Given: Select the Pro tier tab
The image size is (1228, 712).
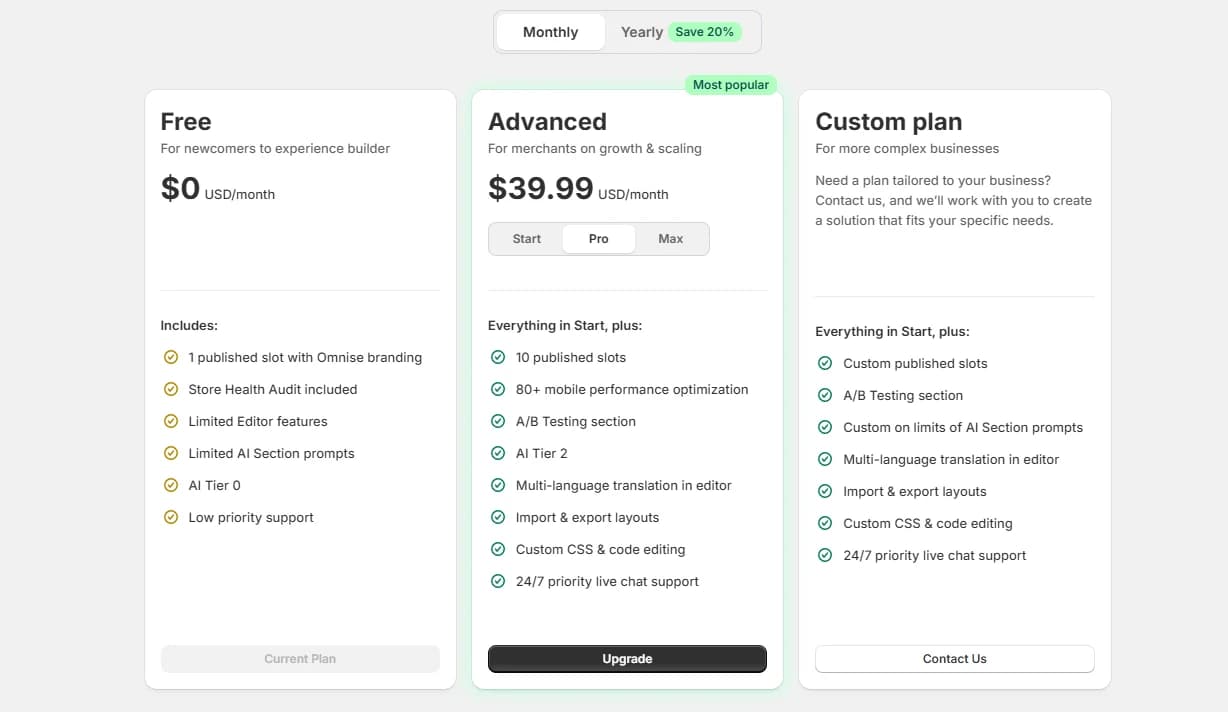Looking at the screenshot, I should (599, 239).
